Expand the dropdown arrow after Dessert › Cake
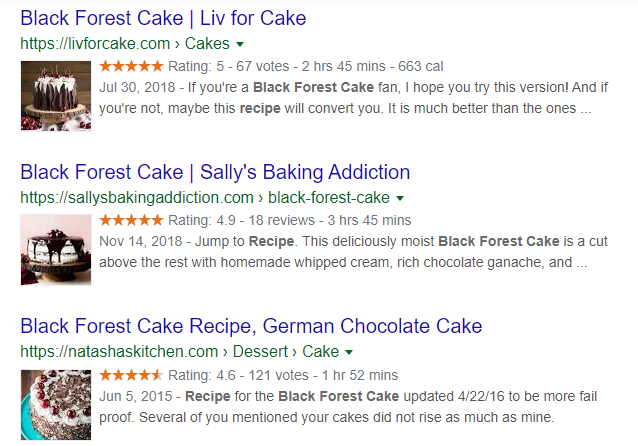This screenshot has width=638, height=446. coord(349,353)
